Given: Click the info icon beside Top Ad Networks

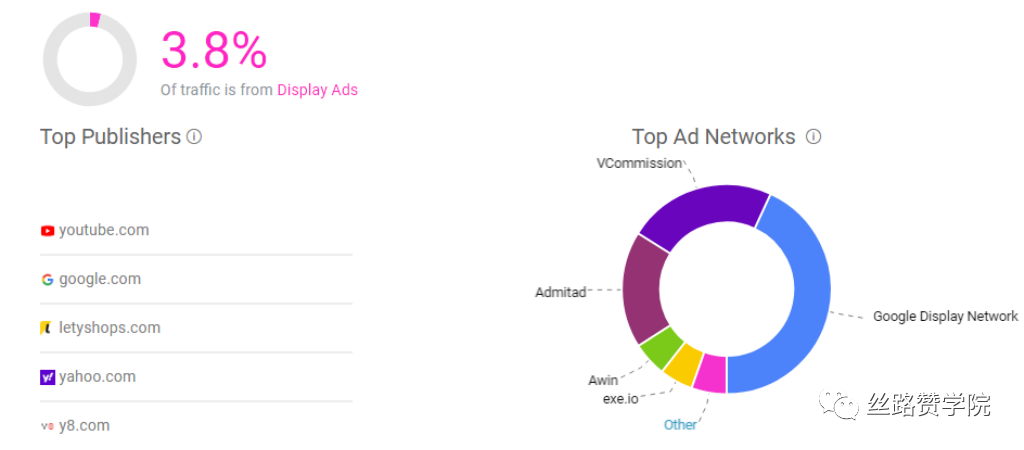Looking at the screenshot, I should pyautogui.click(x=814, y=137).
